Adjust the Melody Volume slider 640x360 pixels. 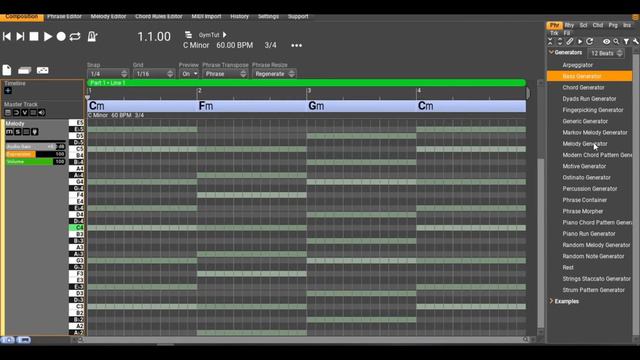pos(36,162)
